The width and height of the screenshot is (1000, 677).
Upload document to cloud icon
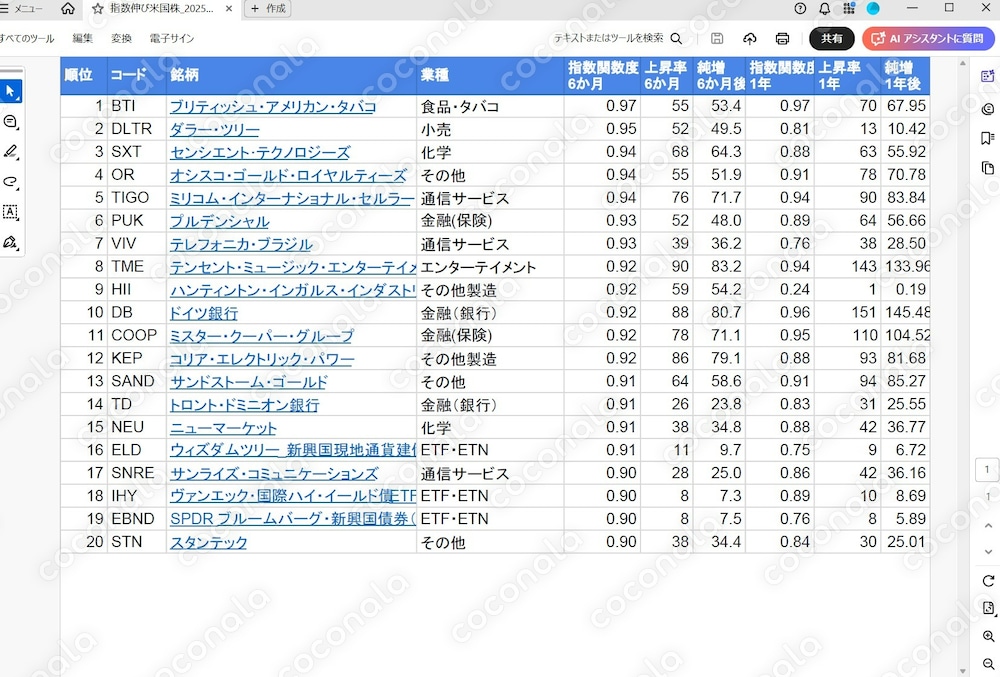750,39
